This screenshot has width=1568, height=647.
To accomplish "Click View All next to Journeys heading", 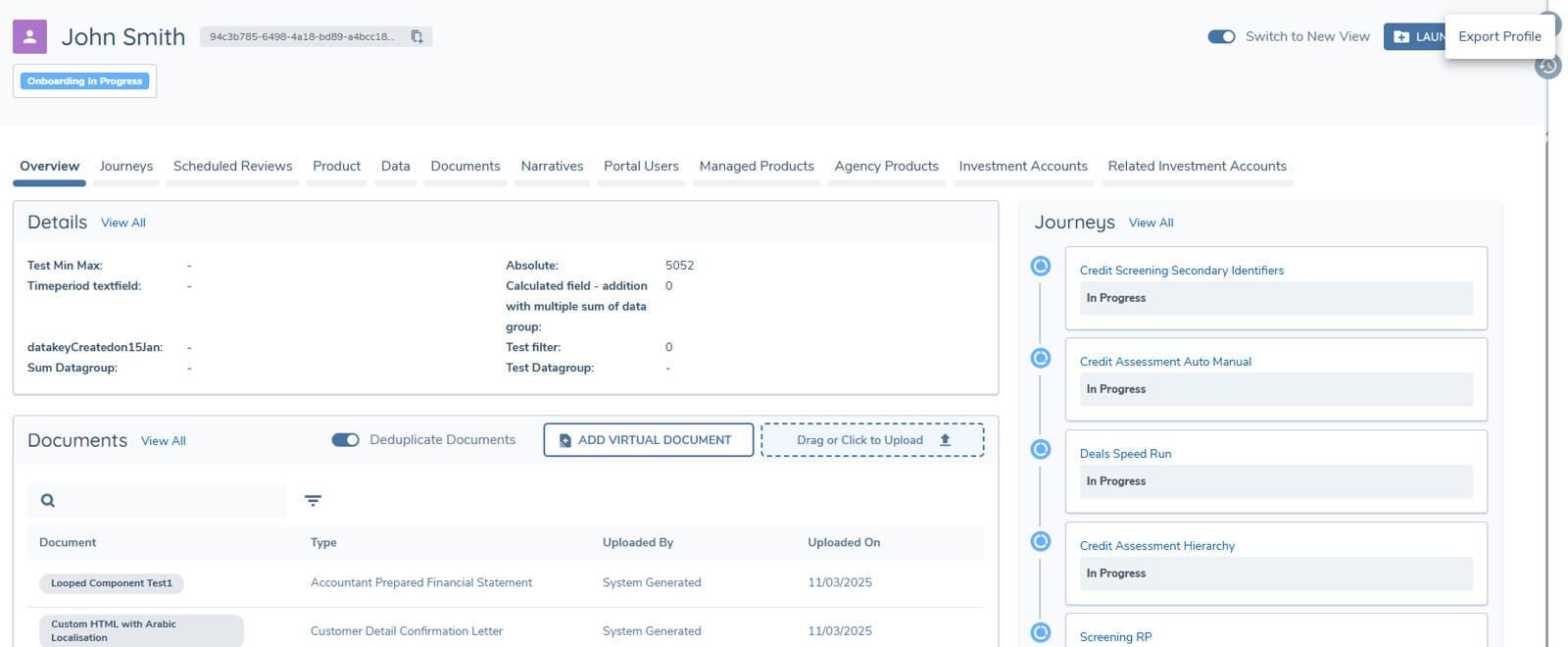I will pyautogui.click(x=1151, y=224).
